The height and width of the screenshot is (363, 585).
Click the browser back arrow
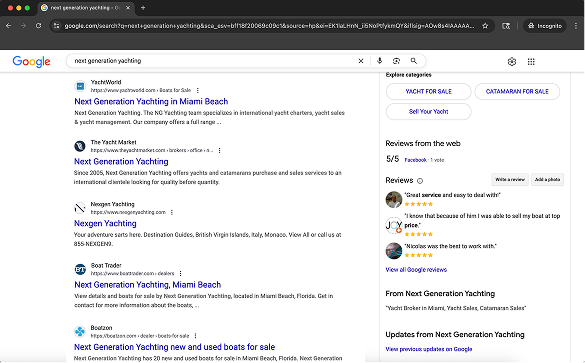(x=9, y=26)
